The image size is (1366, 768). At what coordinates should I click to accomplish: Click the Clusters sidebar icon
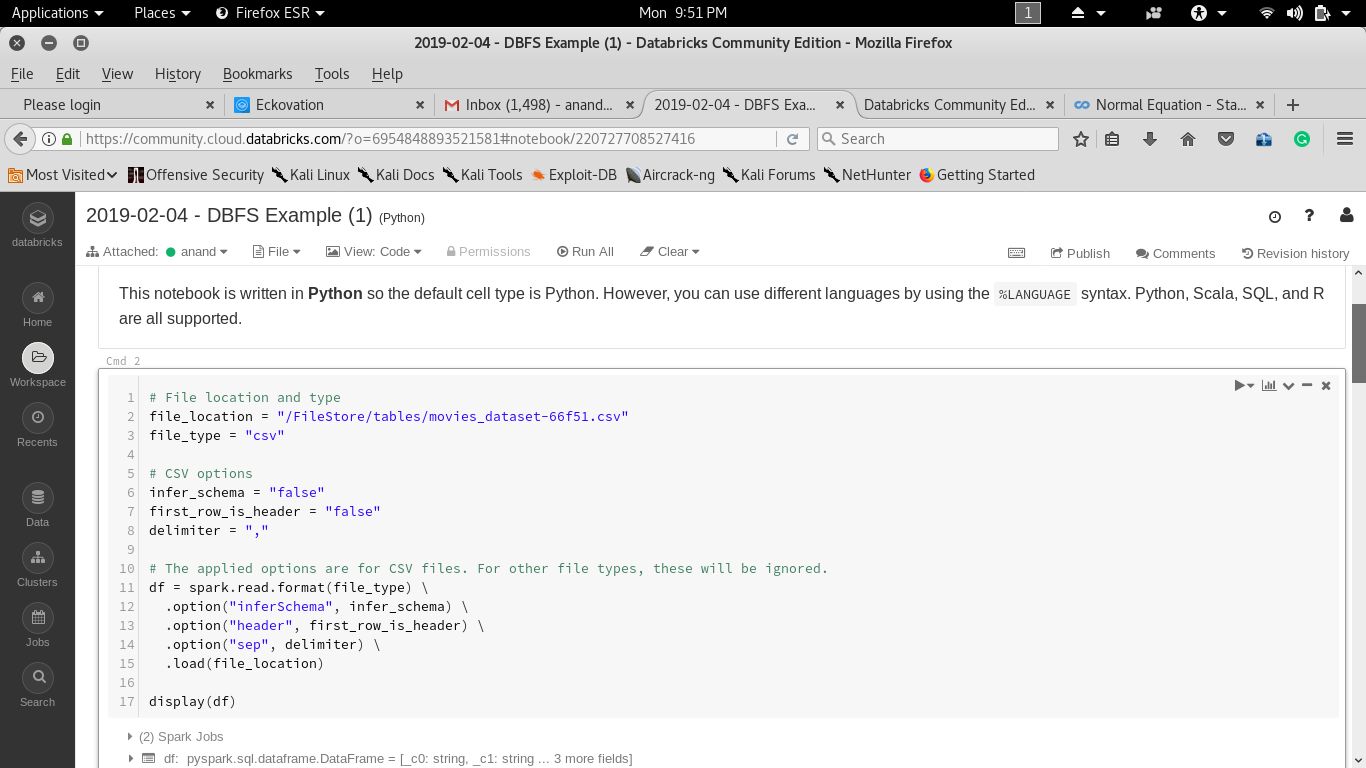click(38, 558)
